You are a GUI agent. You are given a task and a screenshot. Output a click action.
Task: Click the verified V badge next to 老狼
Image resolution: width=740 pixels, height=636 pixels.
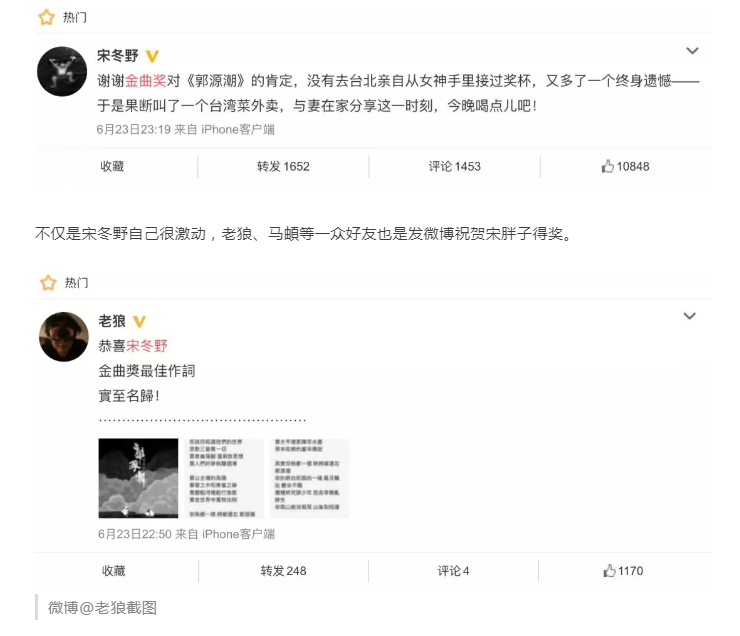(139, 321)
